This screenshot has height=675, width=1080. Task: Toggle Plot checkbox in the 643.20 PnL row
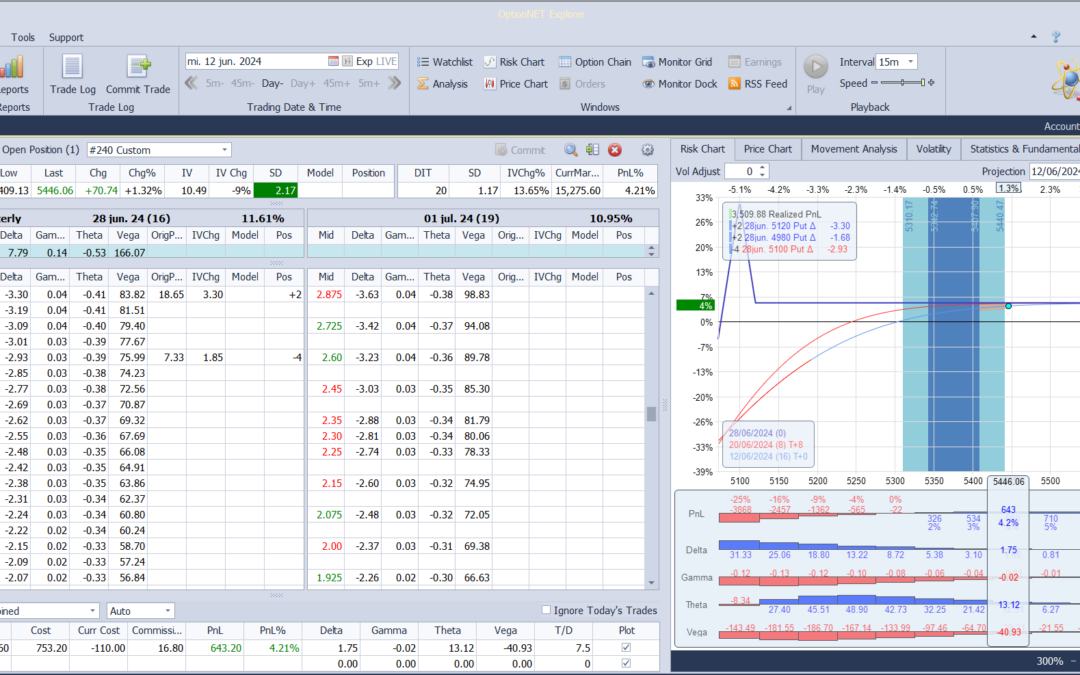pyautogui.click(x=626, y=647)
